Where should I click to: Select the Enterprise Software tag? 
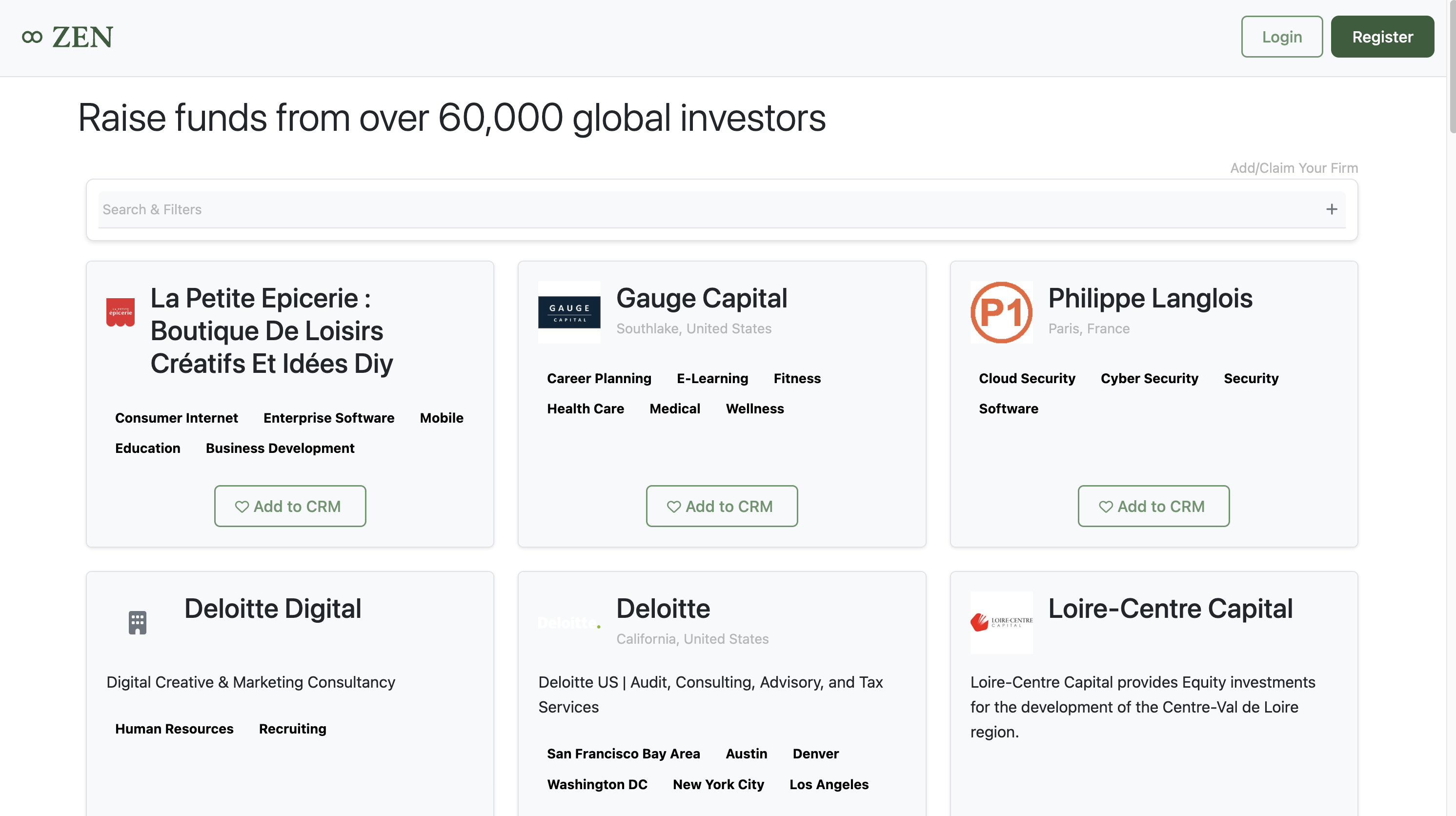[329, 418]
